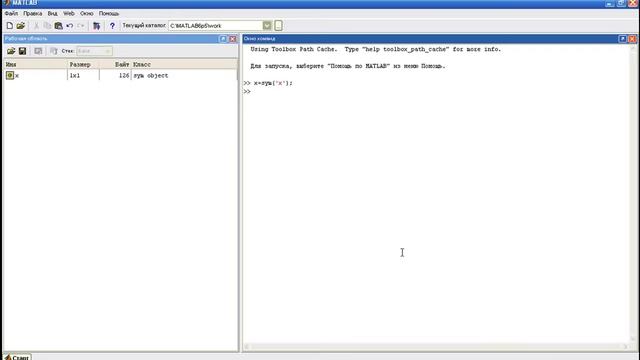Save the workspace with the floppy disk icon

point(22,51)
